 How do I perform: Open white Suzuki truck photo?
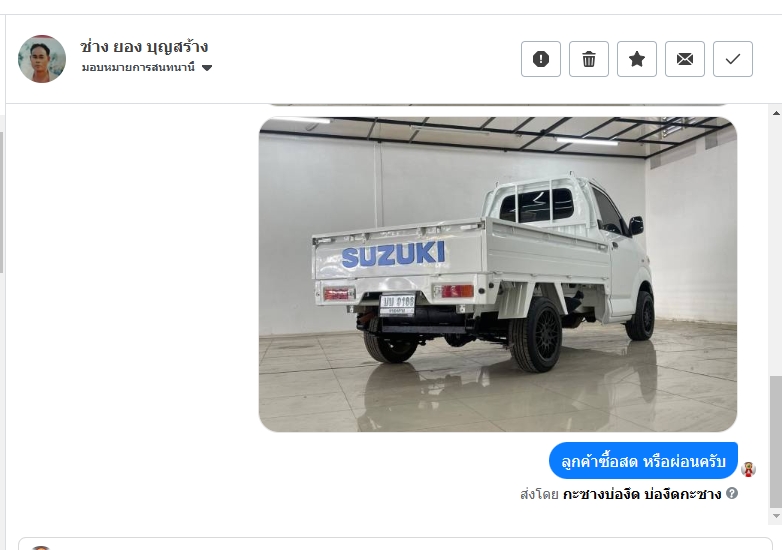pos(498,274)
